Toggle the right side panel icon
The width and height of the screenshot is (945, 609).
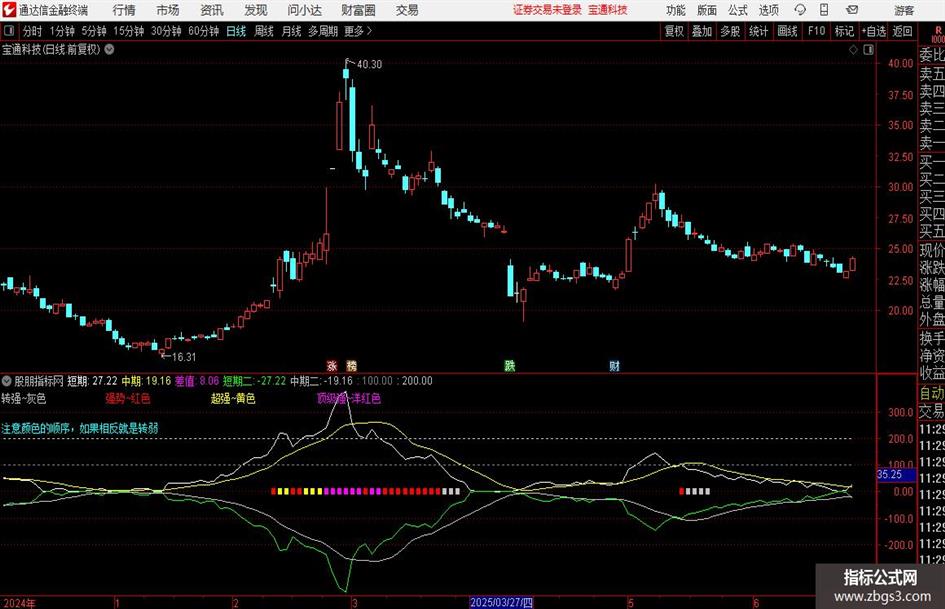click(868, 49)
